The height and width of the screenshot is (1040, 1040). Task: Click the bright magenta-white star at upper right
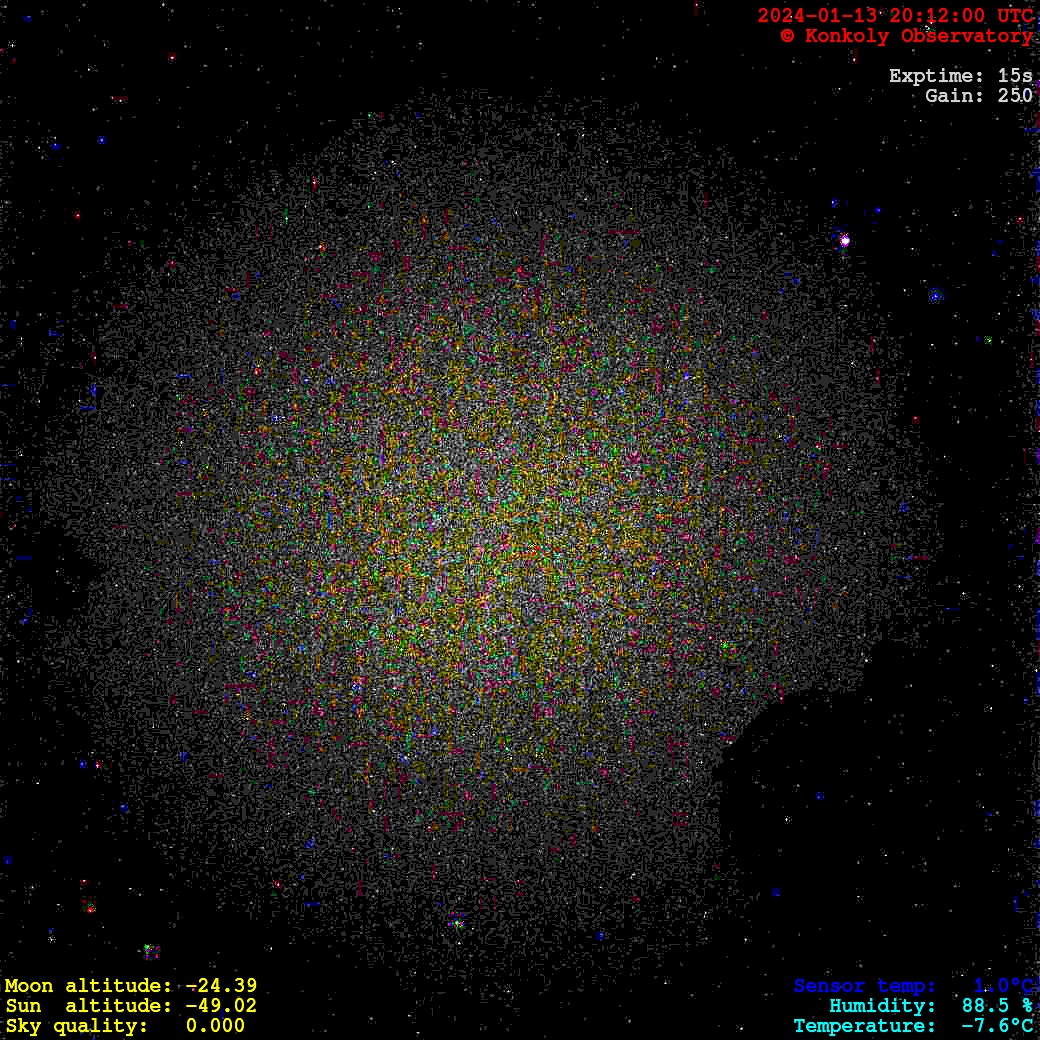[845, 240]
